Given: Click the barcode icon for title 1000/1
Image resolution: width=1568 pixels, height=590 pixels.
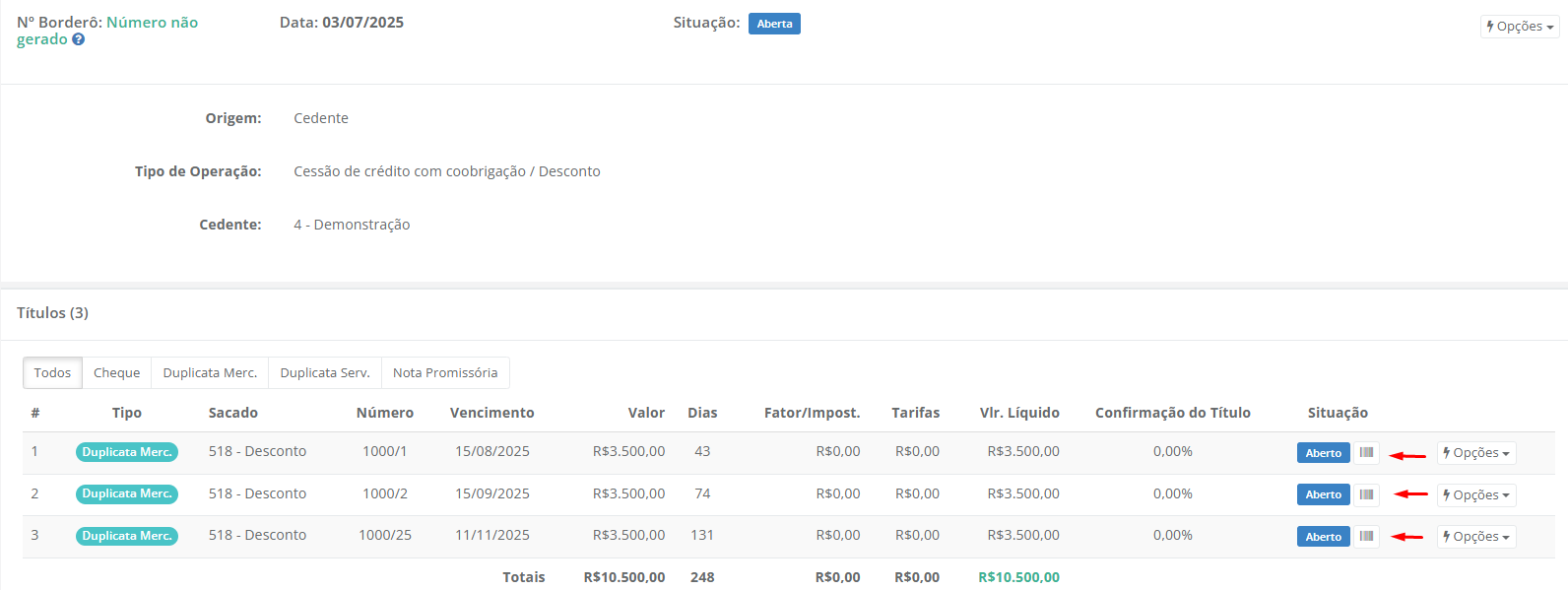Looking at the screenshot, I should 1366,453.
